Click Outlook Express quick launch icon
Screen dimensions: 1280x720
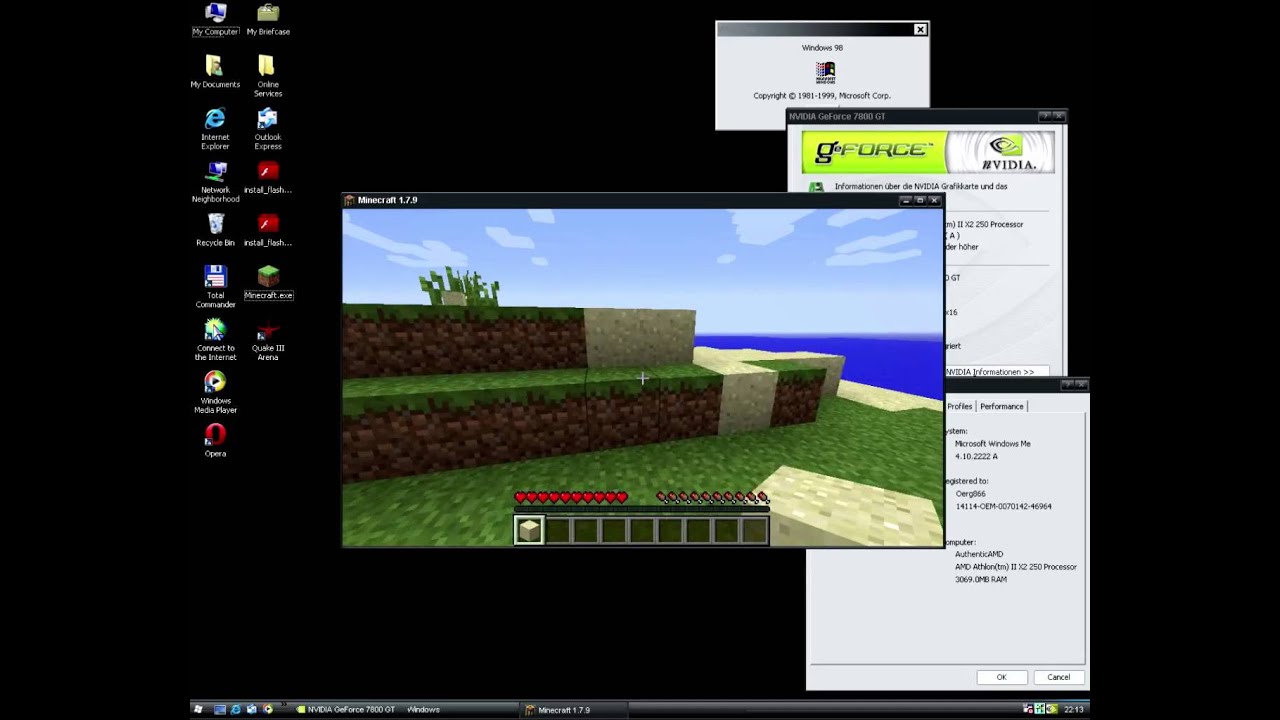[252, 709]
